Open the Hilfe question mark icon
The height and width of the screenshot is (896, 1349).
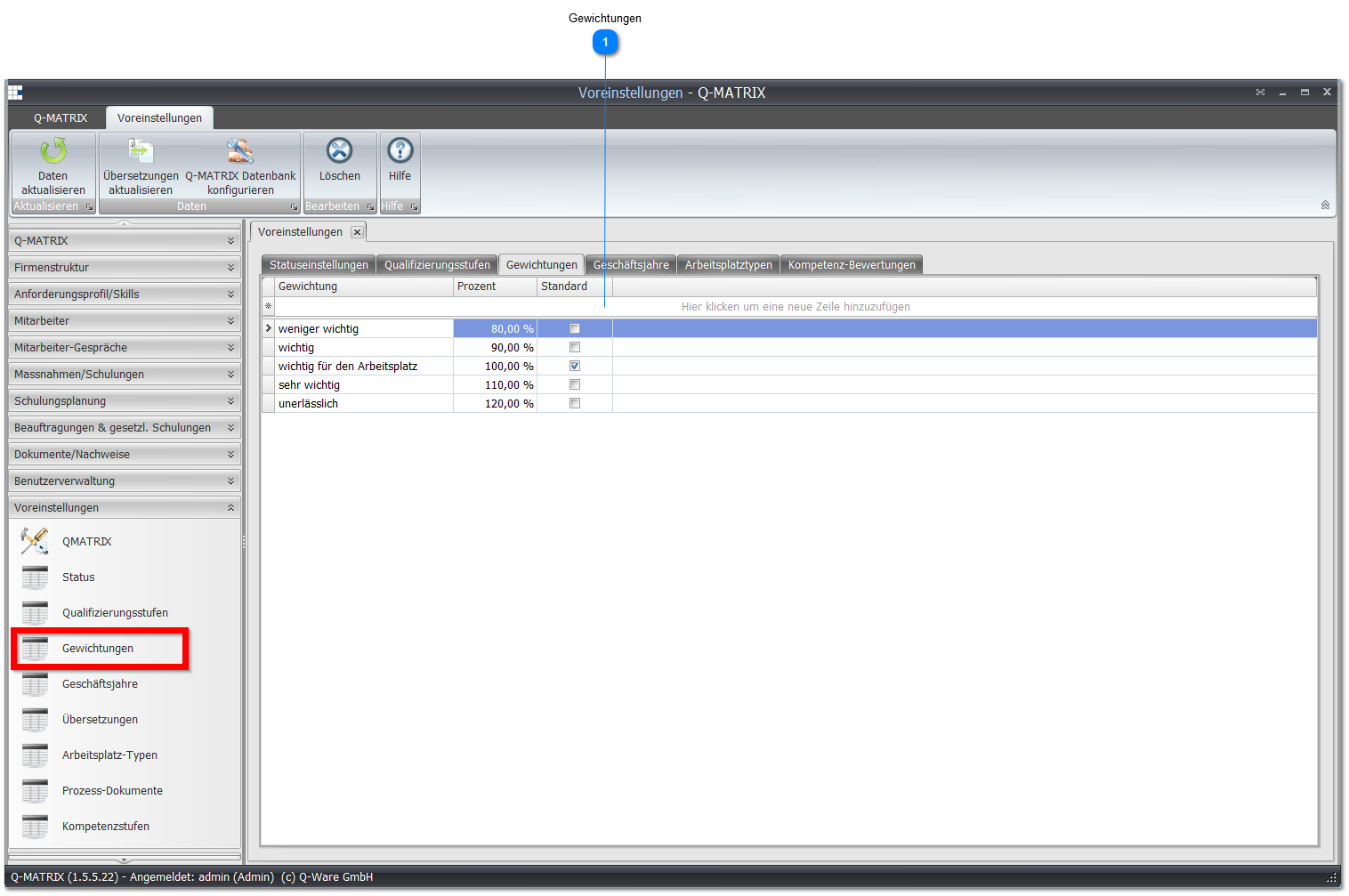pos(400,151)
